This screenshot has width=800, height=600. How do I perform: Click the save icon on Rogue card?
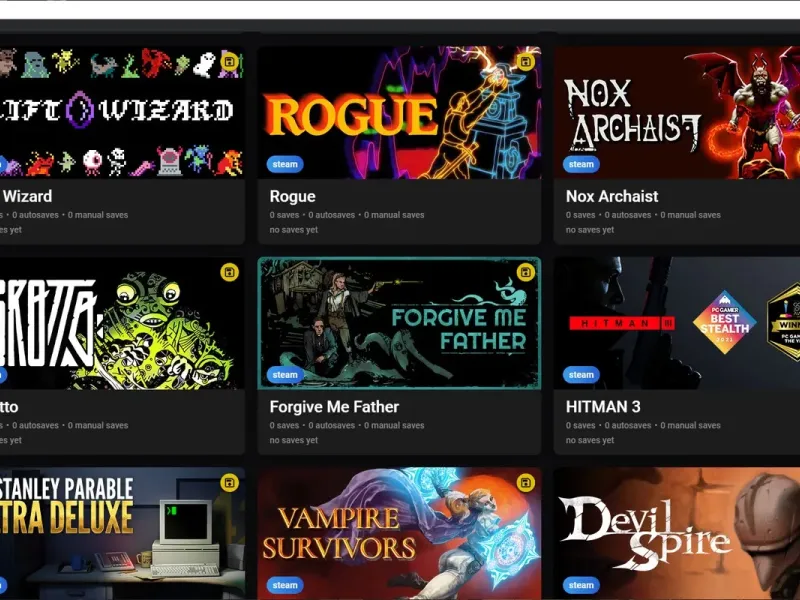526,62
